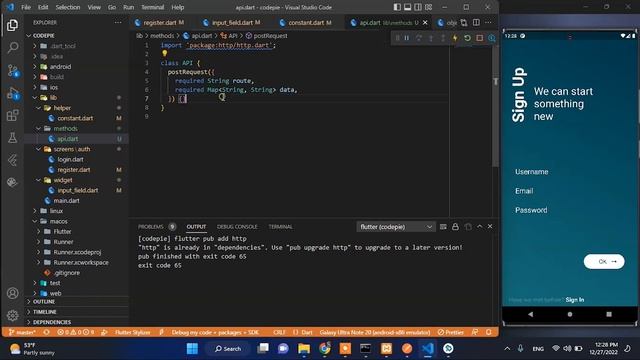Click errors and warnings status counter
Screen dimensions: 640x360
click(x=76, y=332)
